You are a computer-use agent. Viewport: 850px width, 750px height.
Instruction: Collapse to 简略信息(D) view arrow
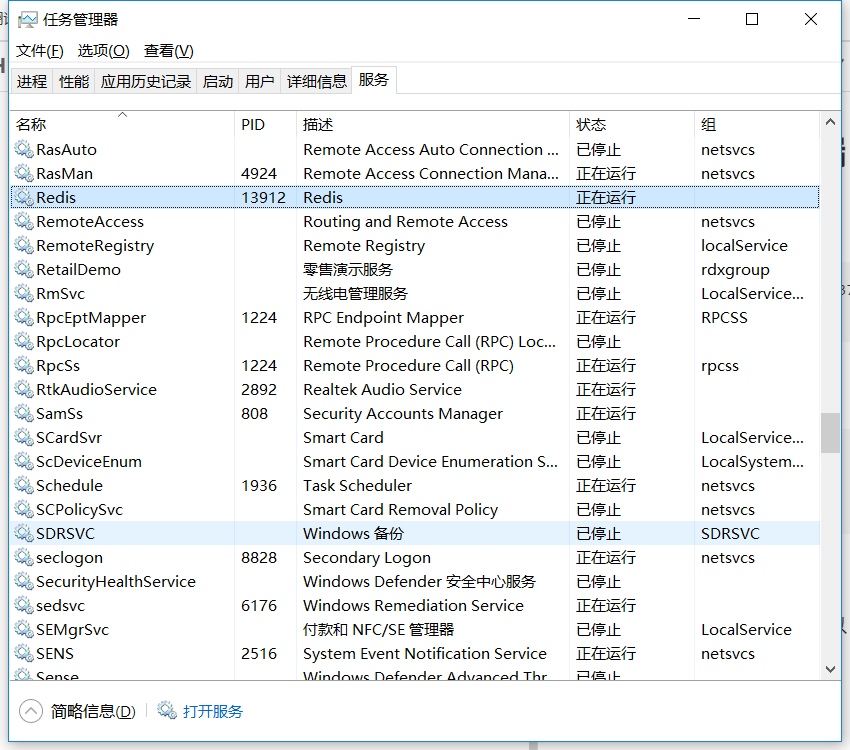tap(31, 711)
